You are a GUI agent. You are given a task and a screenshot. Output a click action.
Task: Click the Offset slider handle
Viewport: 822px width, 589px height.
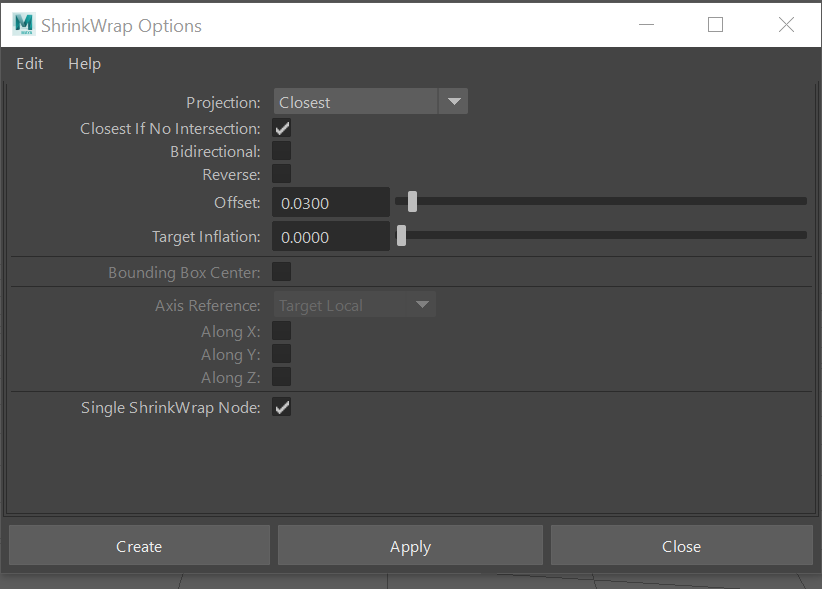pos(412,202)
